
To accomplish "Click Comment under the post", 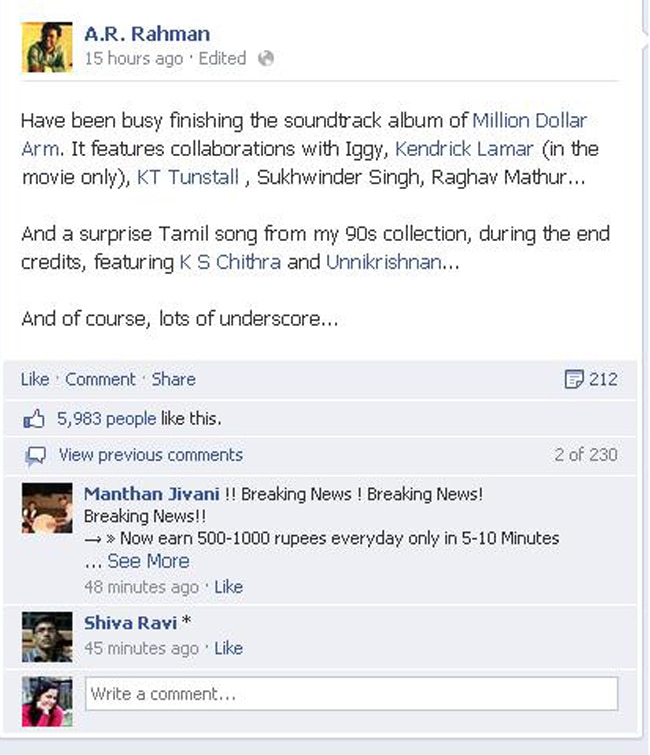I will coord(101,379).
